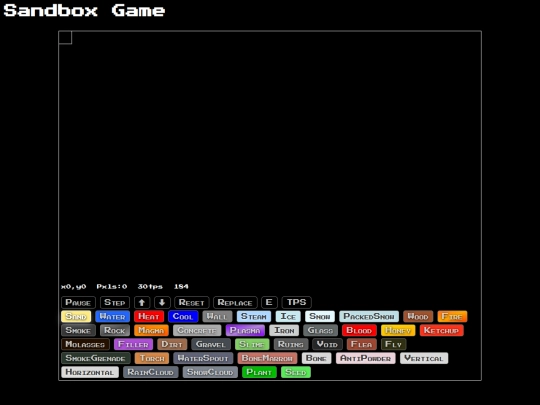Choose the Bone element
Viewport: 540px width, 405px height.
pyautogui.click(x=316, y=358)
